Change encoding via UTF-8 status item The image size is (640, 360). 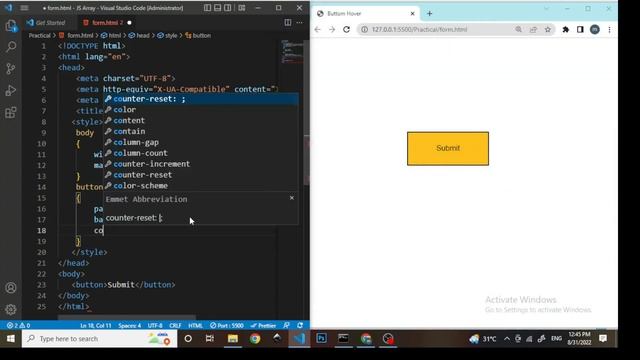[x=155, y=325]
